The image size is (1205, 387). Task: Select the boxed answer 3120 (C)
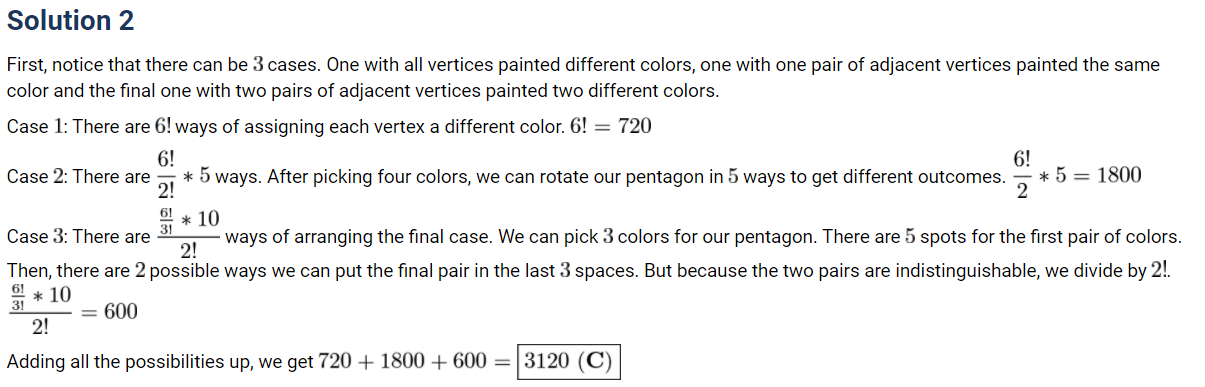[568, 361]
